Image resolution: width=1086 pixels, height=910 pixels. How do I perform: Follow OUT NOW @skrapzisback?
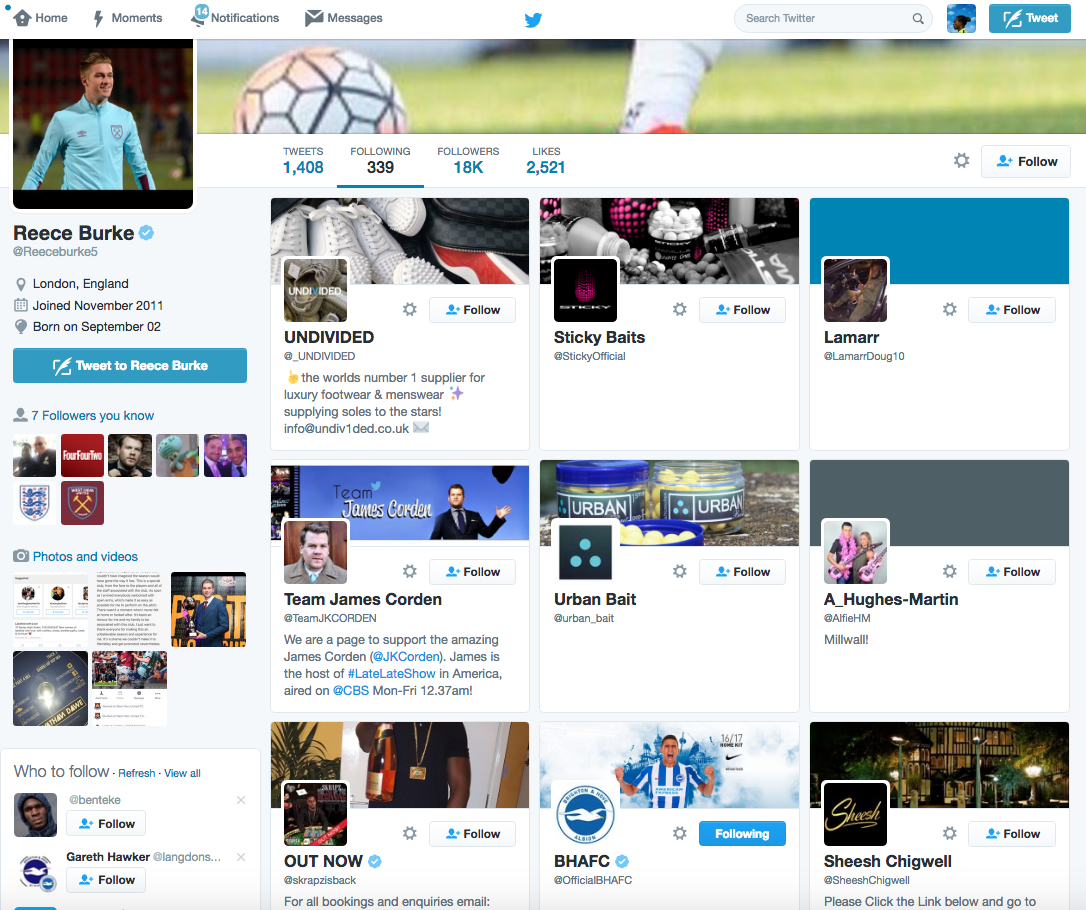472,834
